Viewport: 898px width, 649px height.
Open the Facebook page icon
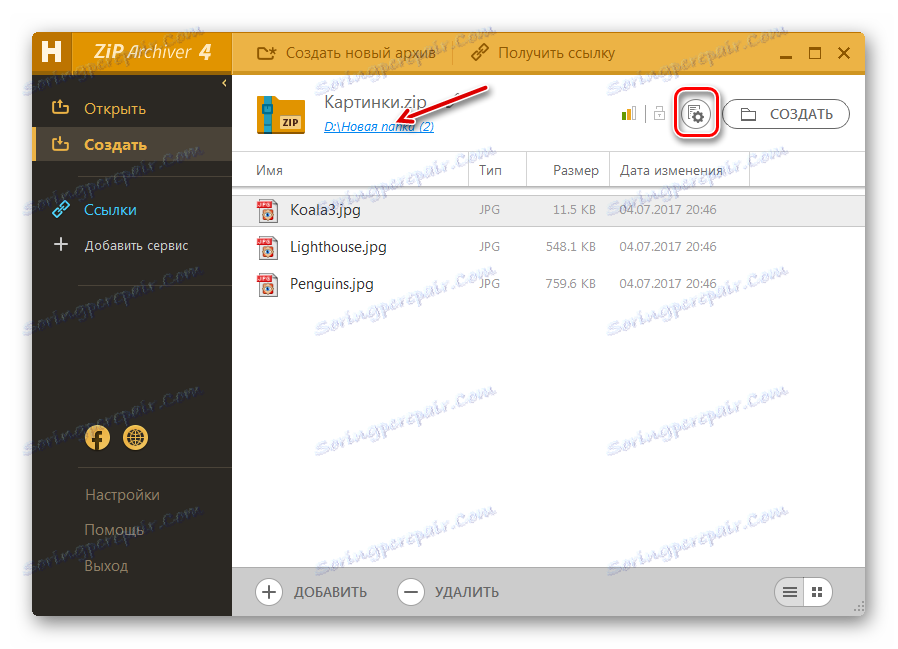click(97, 438)
